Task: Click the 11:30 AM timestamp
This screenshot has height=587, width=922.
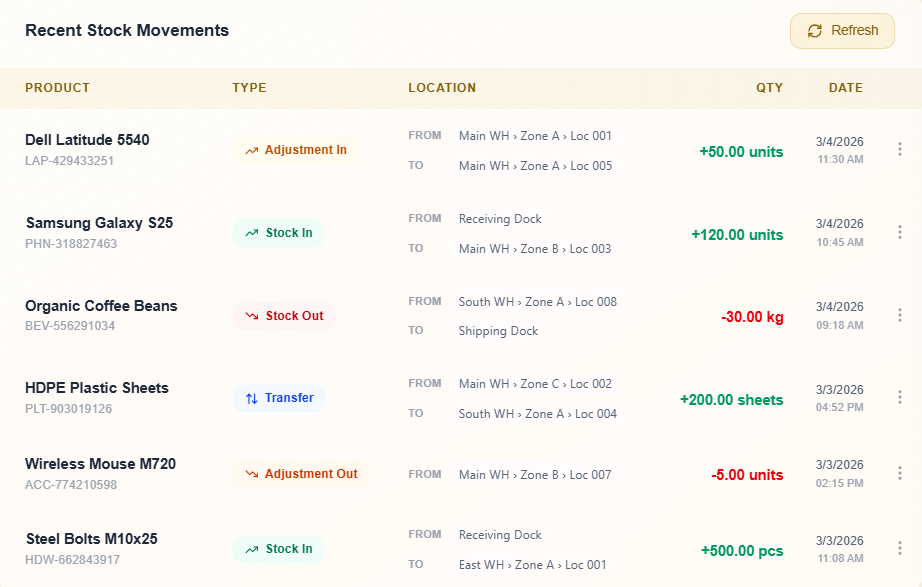Action: 840,159
